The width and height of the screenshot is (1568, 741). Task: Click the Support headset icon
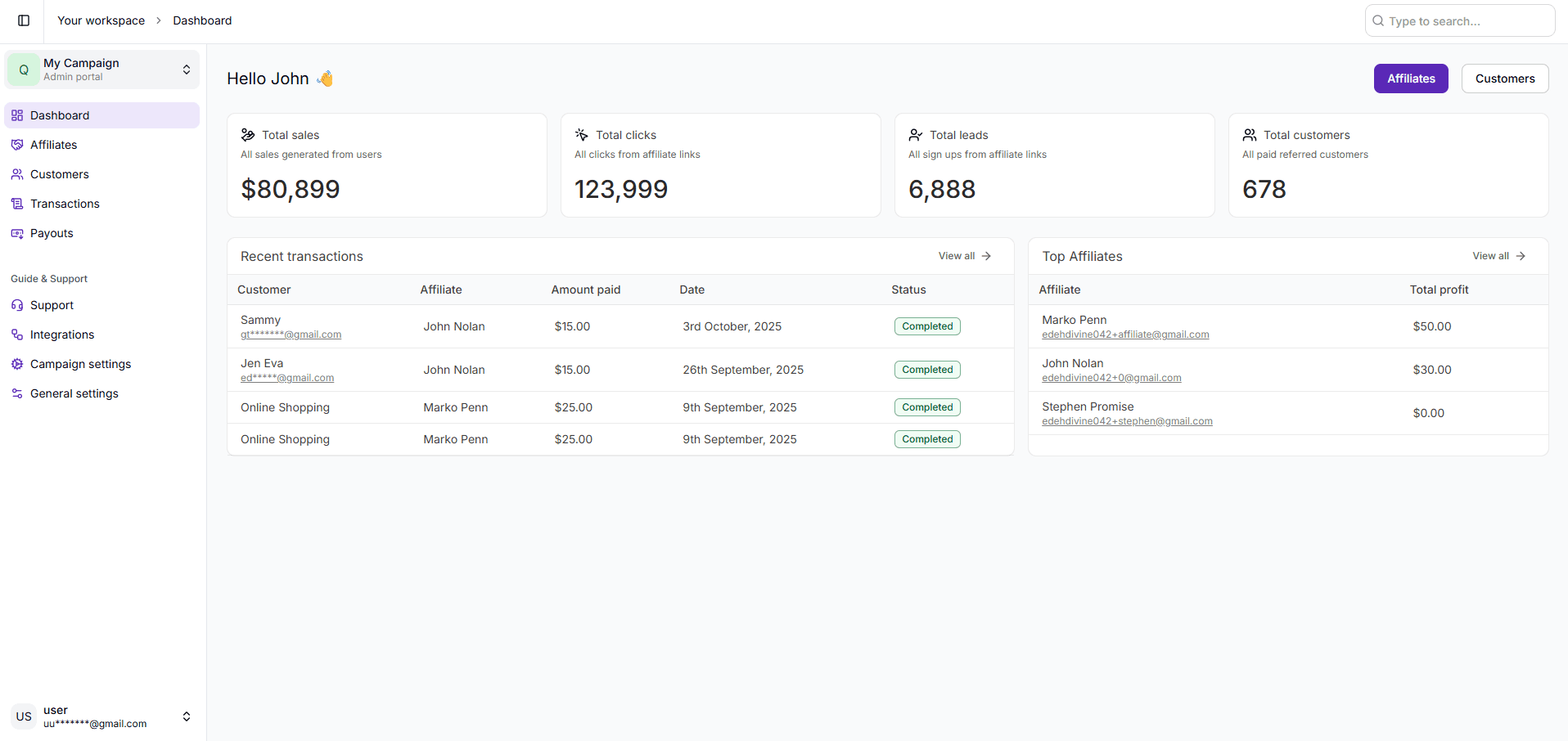[17, 305]
